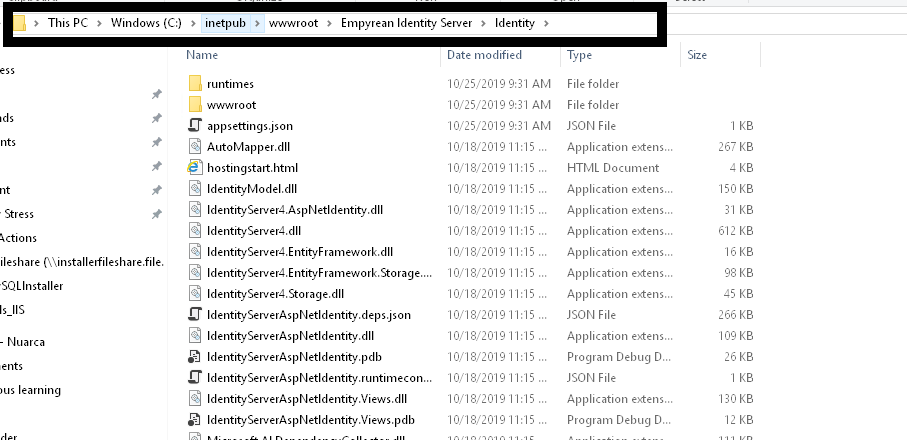Click the IdentityServer4.dll file name

(x=254, y=231)
